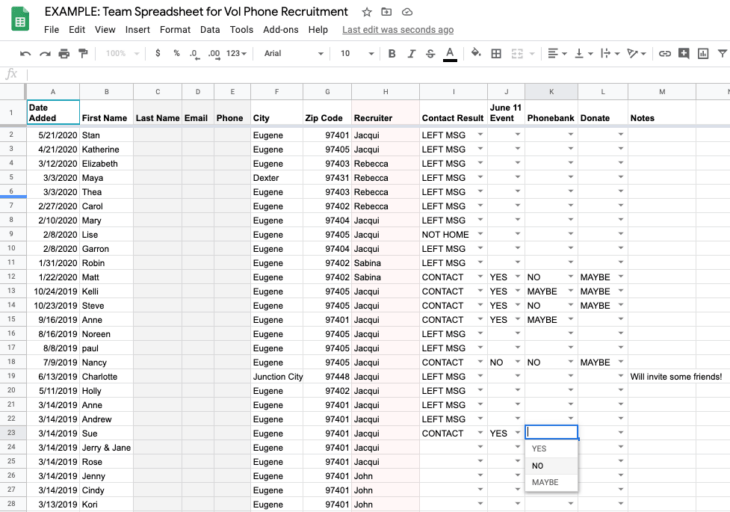
Task: Open the Add-ons menu
Action: click(x=281, y=30)
